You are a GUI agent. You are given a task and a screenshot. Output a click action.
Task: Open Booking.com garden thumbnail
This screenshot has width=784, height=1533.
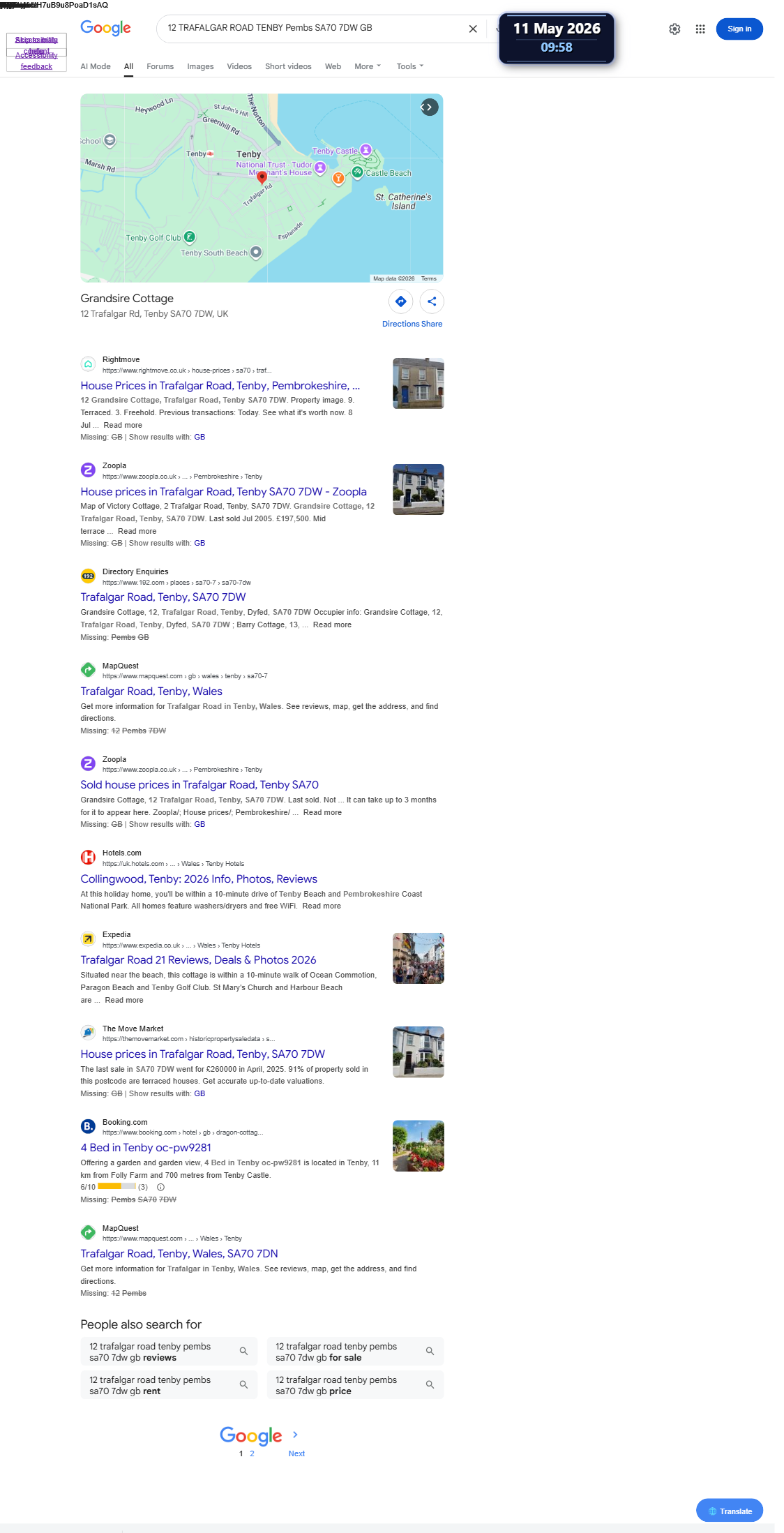click(x=419, y=1146)
